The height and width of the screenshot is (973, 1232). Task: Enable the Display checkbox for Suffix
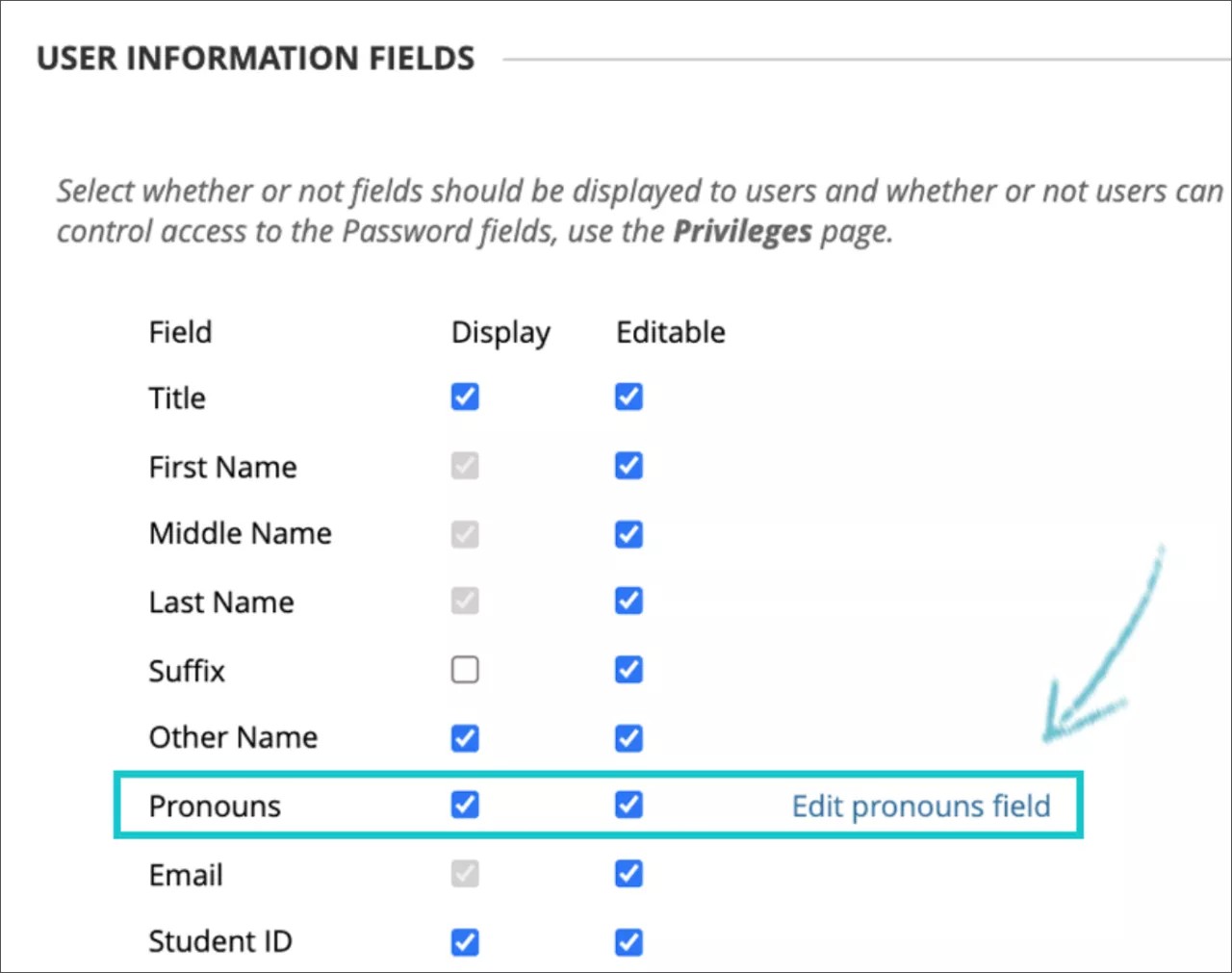(x=465, y=670)
